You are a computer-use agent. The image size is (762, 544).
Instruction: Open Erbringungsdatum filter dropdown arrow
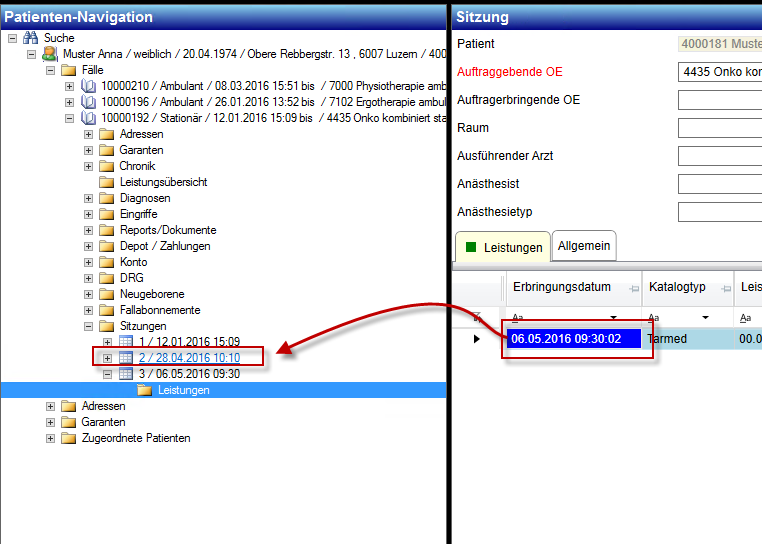tap(613, 317)
